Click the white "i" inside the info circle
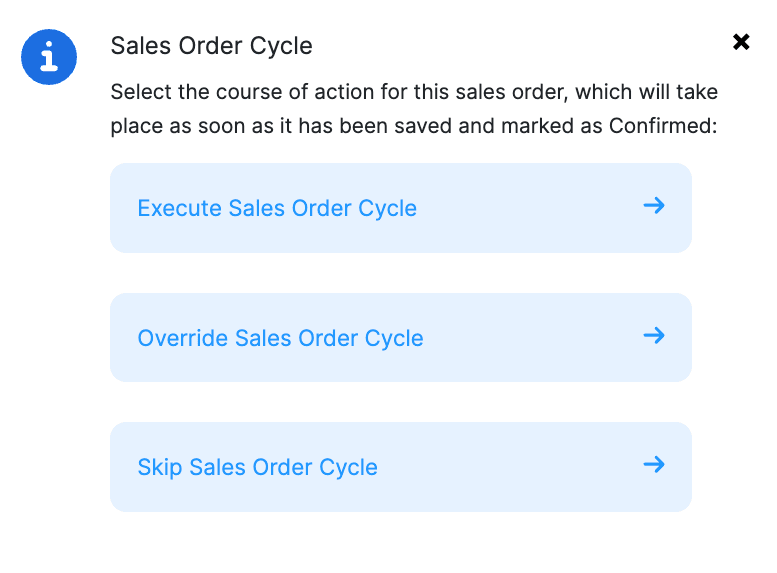 [x=49, y=57]
